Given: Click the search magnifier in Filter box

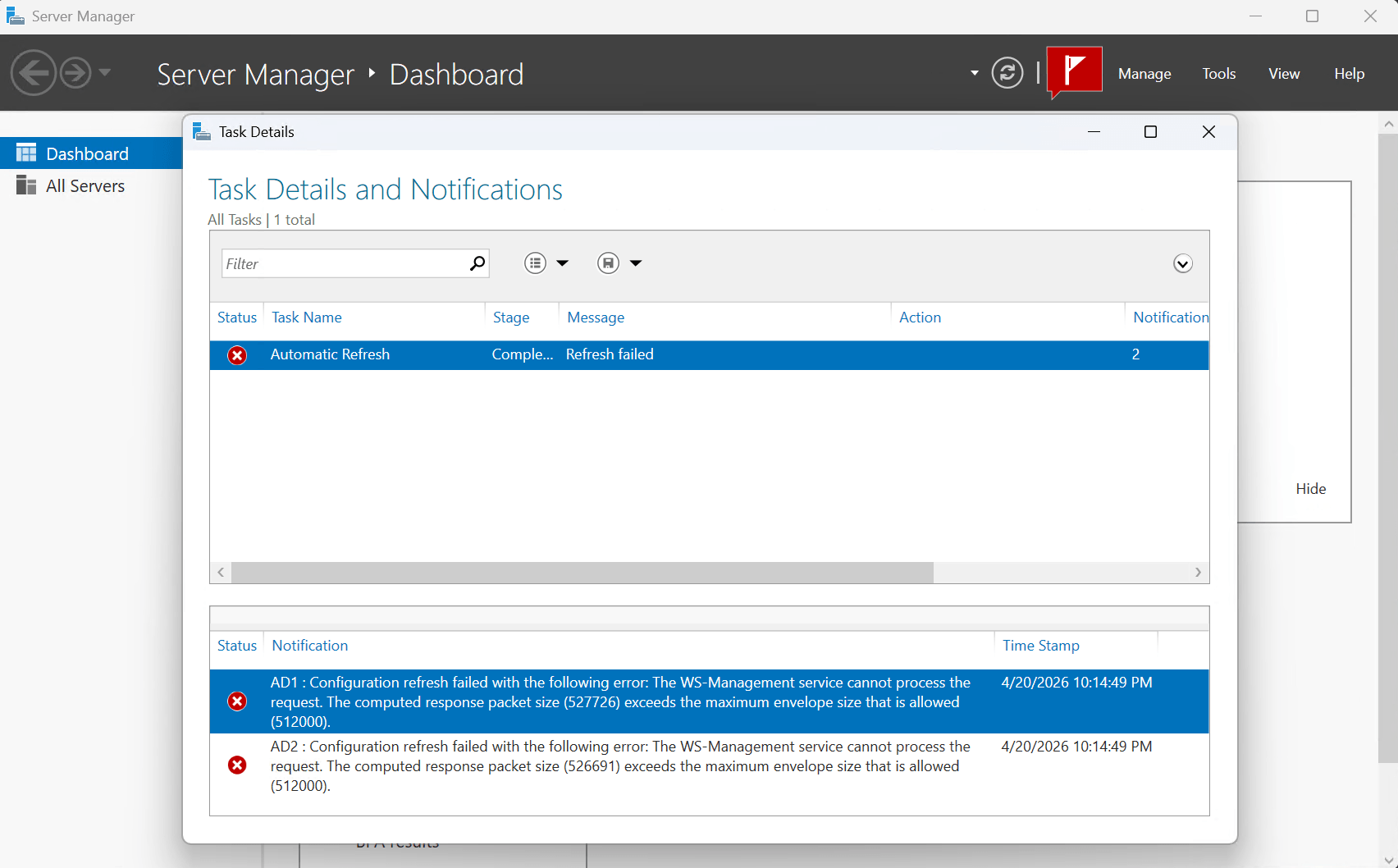Looking at the screenshot, I should [477, 263].
